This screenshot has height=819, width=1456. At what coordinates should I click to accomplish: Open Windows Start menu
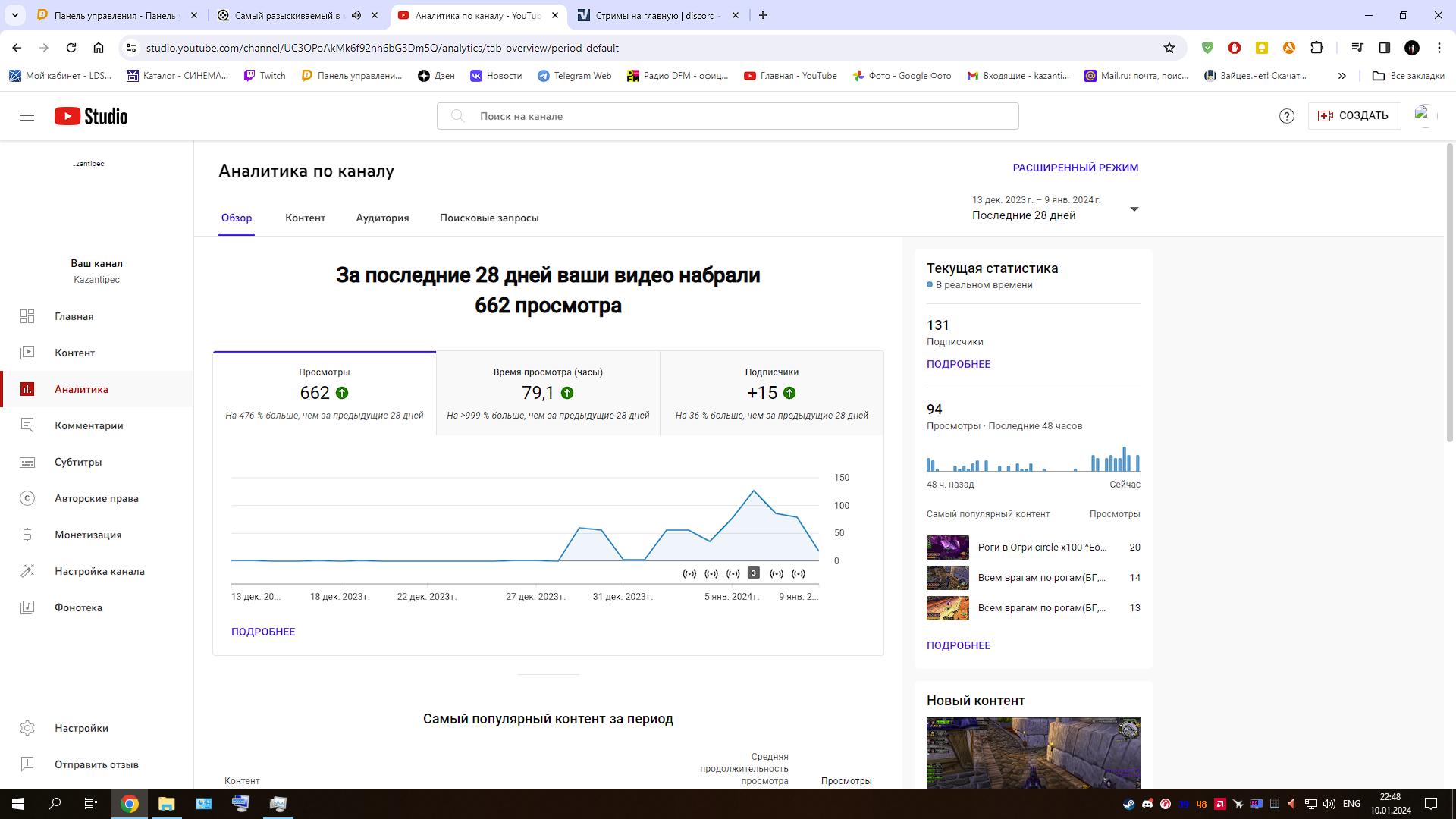[18, 804]
